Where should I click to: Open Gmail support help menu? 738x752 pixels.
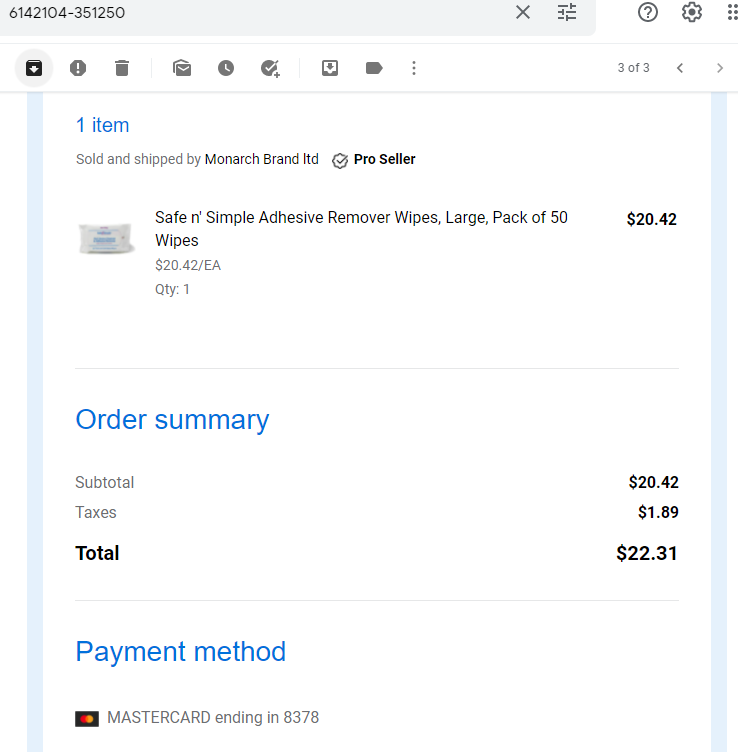coord(647,12)
